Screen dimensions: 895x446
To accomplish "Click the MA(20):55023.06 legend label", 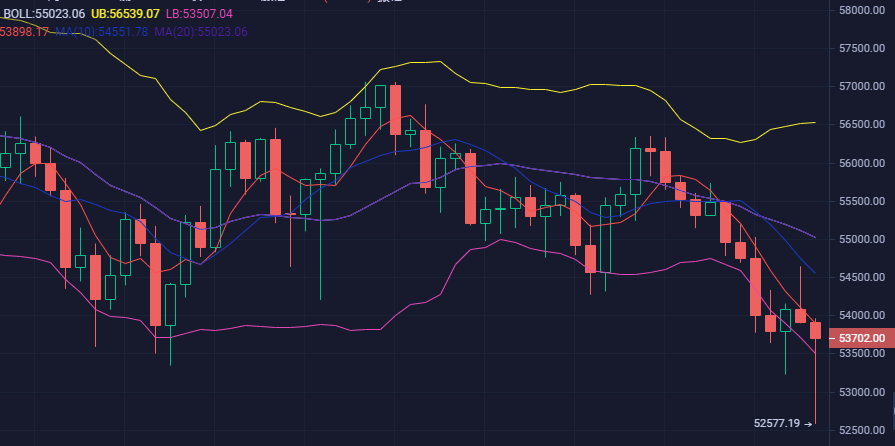I will [201, 32].
